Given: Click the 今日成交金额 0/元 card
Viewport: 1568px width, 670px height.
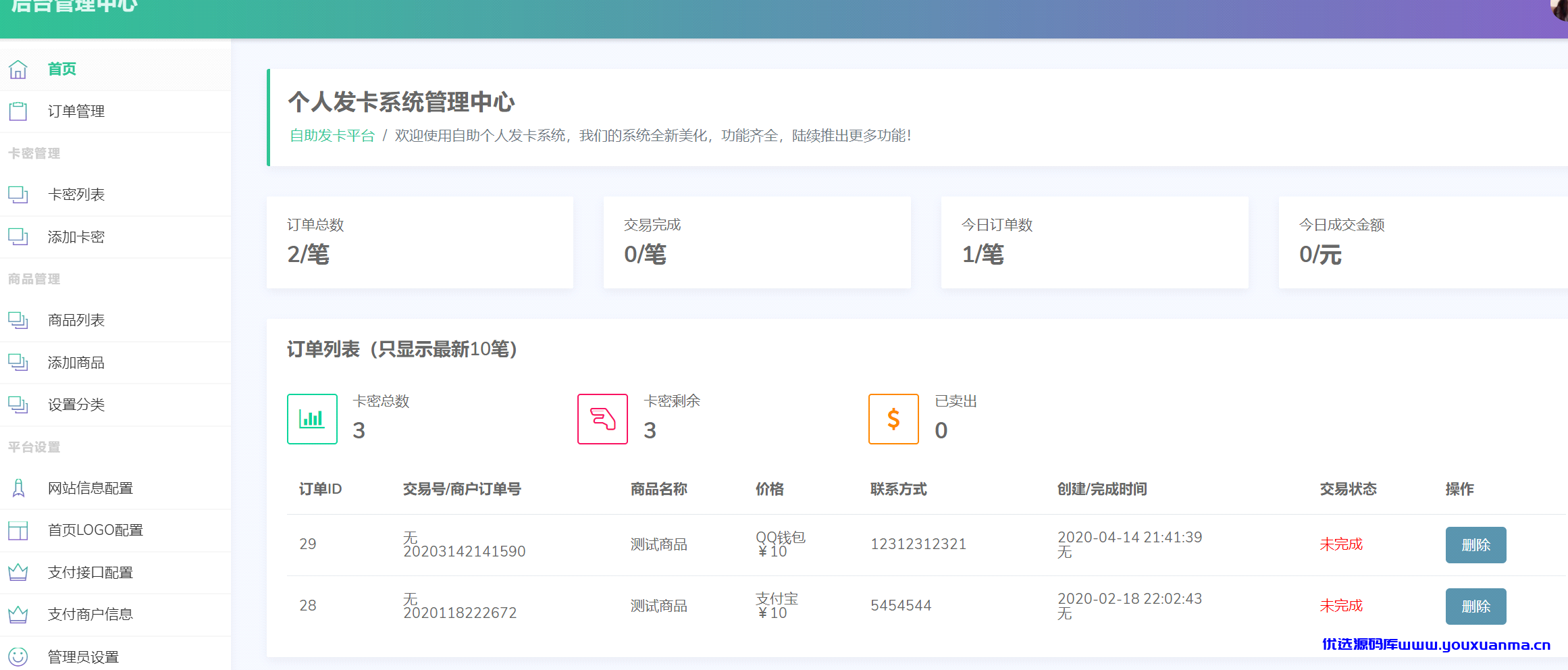Looking at the screenshot, I should click(x=1423, y=242).
